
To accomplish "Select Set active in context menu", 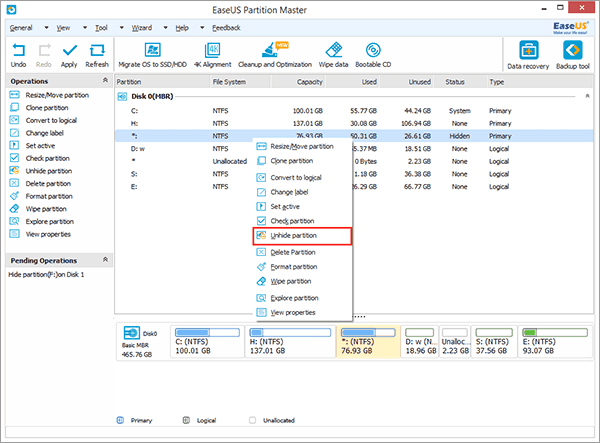I will point(302,207).
